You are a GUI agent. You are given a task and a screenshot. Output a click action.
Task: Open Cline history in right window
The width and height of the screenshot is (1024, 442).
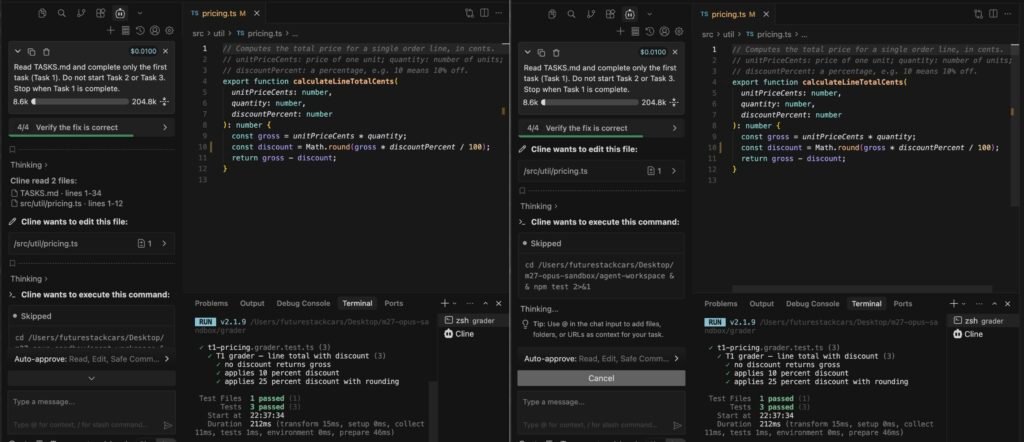pos(650,31)
